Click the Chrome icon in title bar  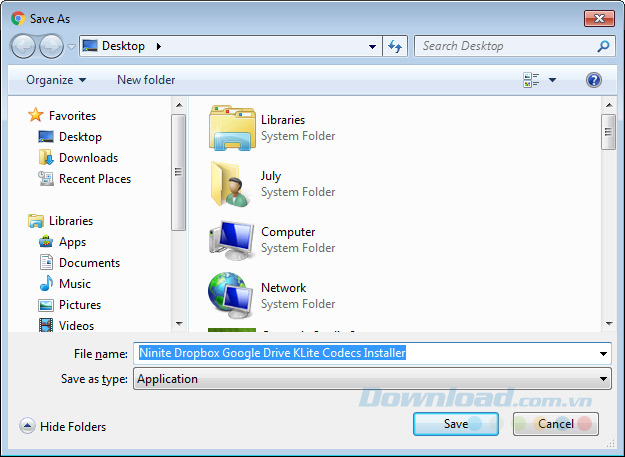coord(18,18)
